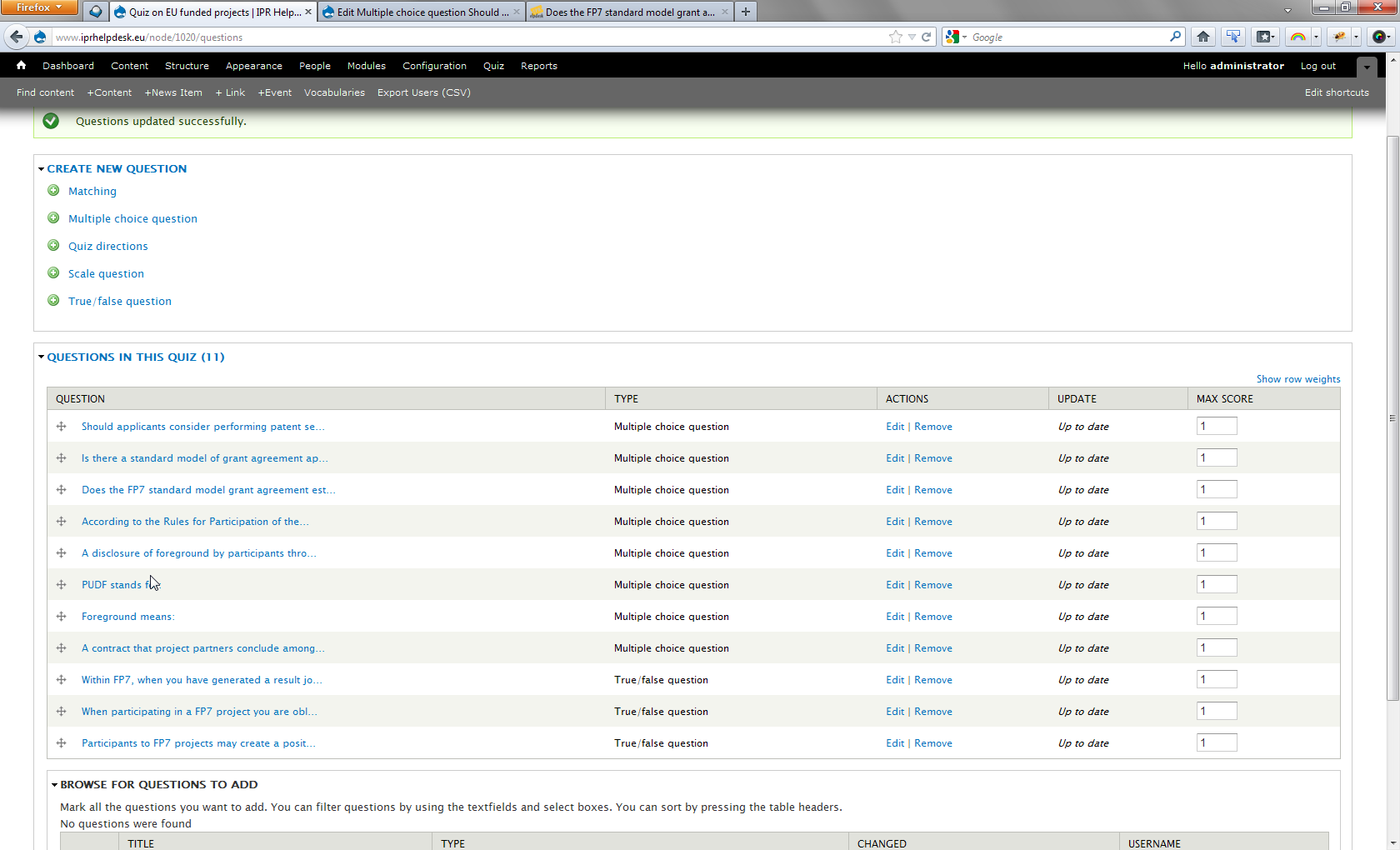The width and height of the screenshot is (1400, 850).
Task: Click the Hello administrator user link
Action: [1233, 66]
